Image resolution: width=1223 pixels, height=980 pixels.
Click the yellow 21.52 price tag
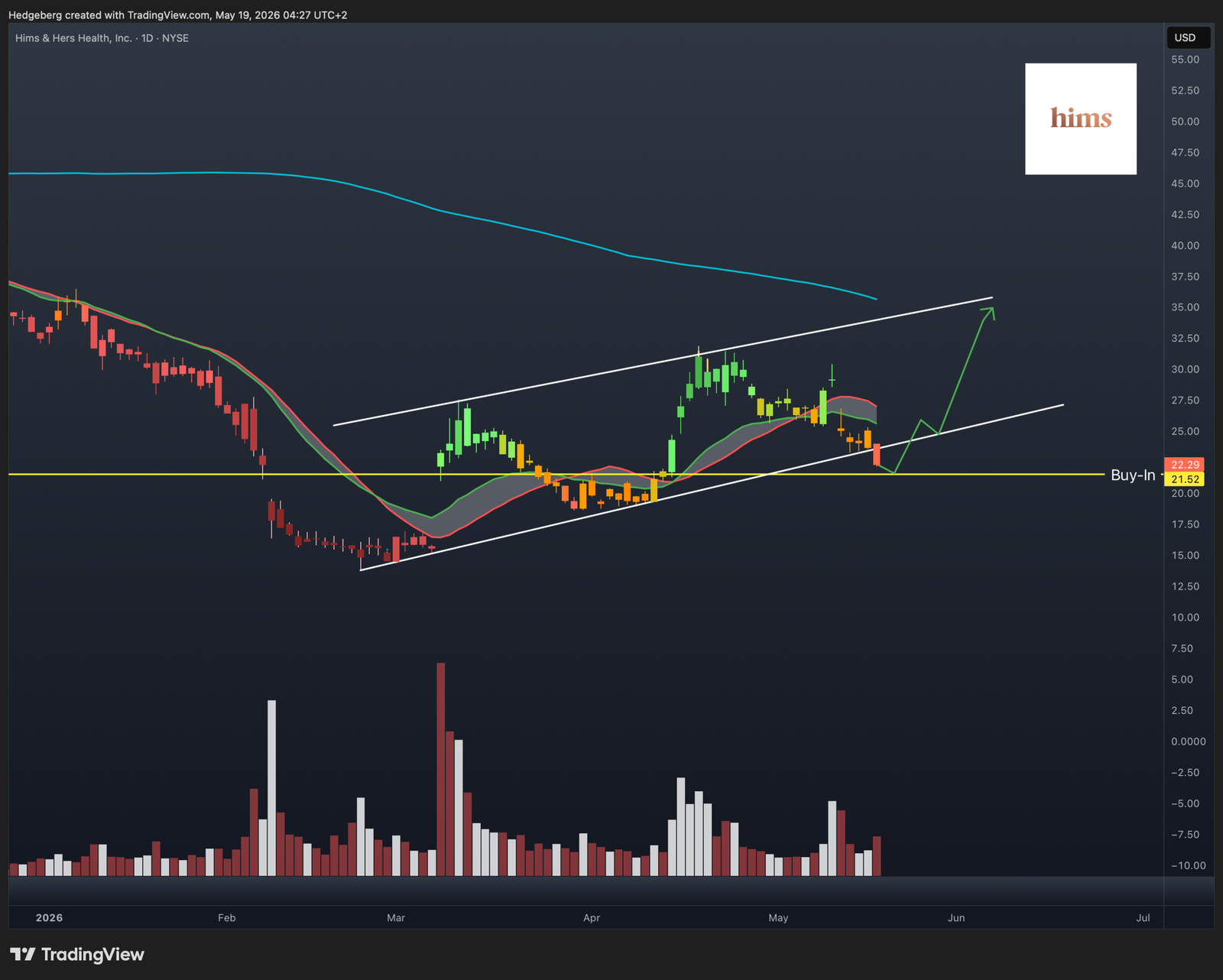tap(1184, 479)
